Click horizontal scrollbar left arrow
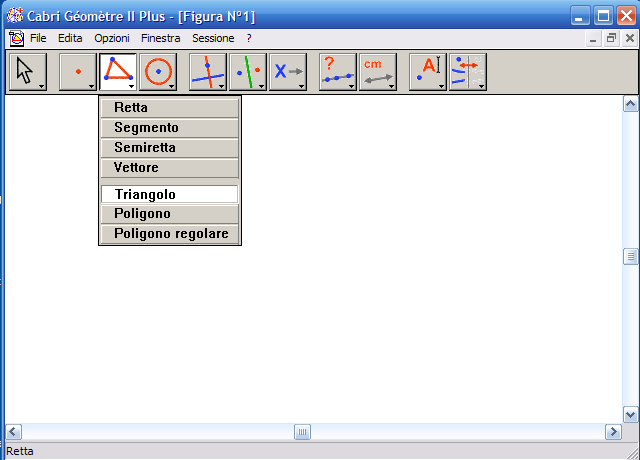 pyautogui.click(x=14, y=432)
